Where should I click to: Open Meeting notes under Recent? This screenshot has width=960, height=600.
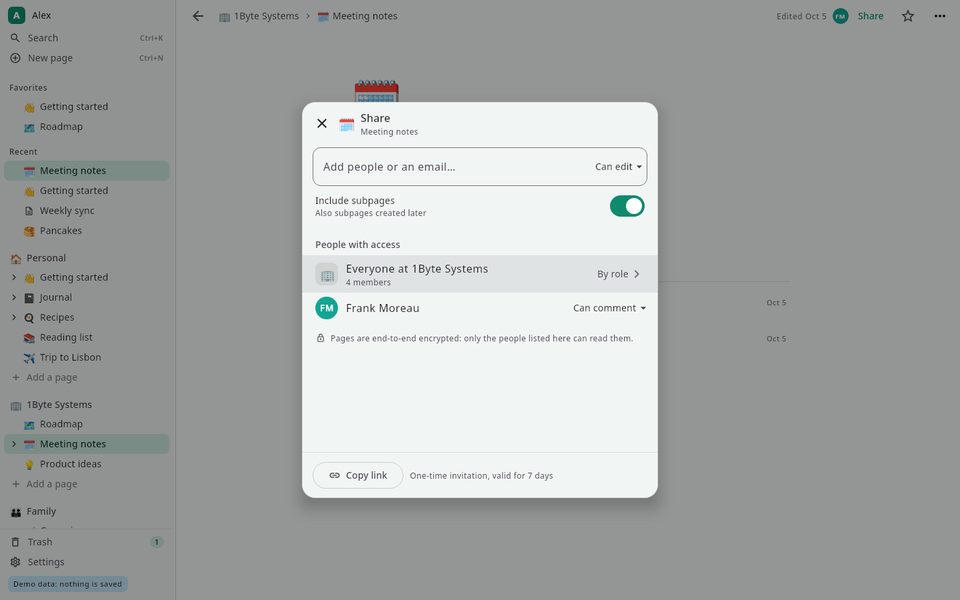click(86, 171)
